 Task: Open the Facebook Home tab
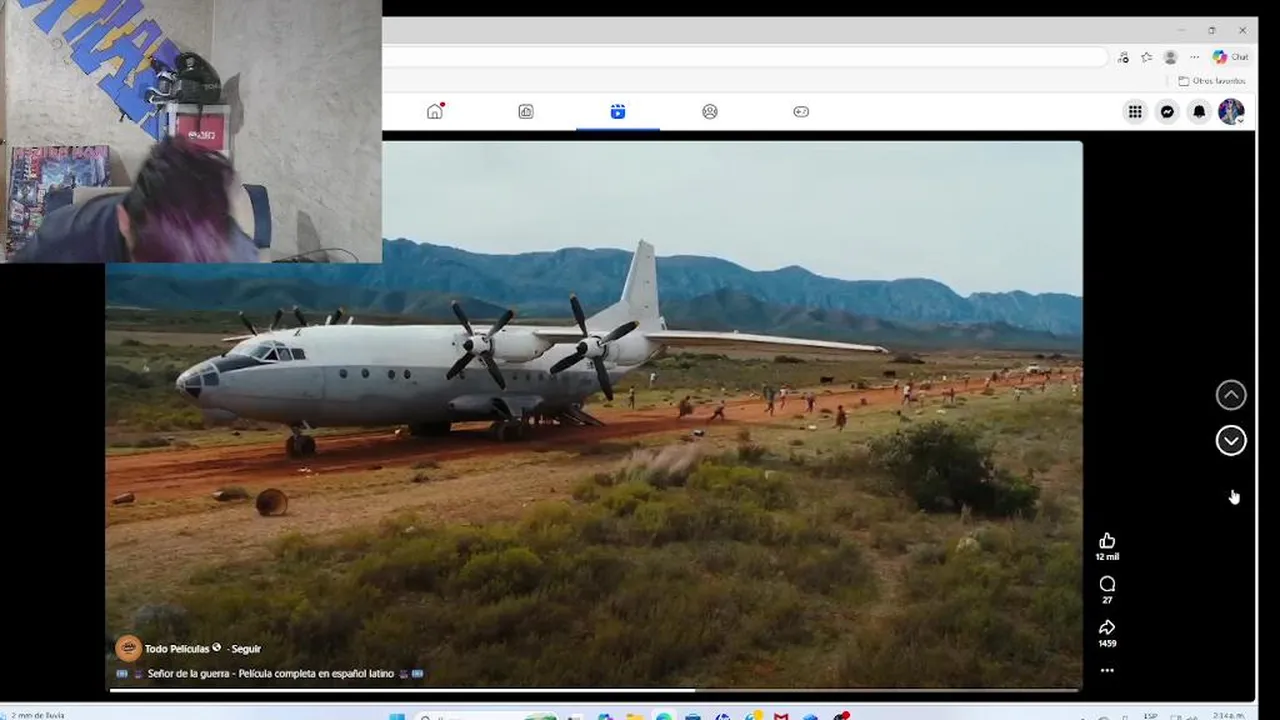click(434, 111)
